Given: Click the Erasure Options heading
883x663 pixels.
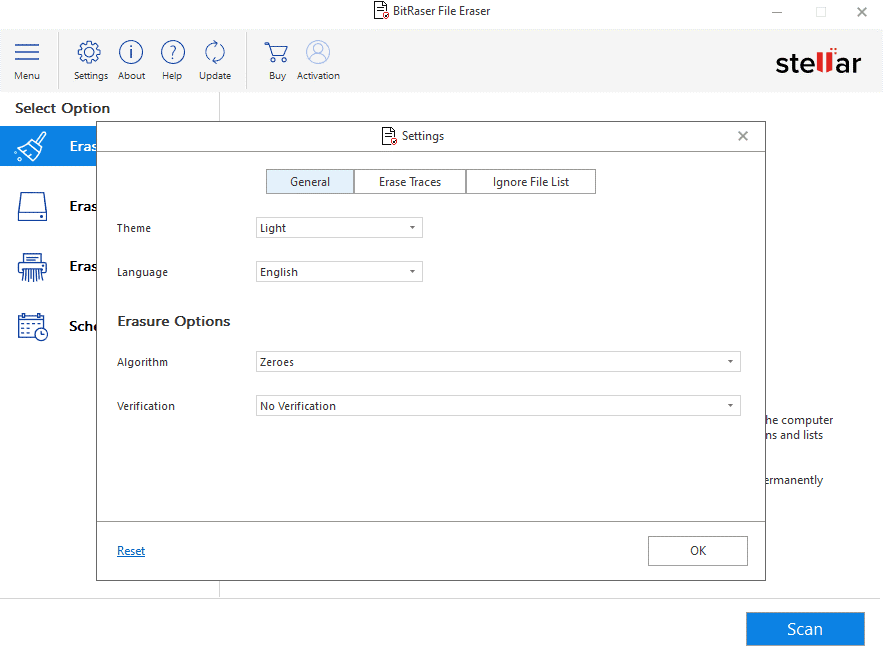Looking at the screenshot, I should [x=174, y=321].
